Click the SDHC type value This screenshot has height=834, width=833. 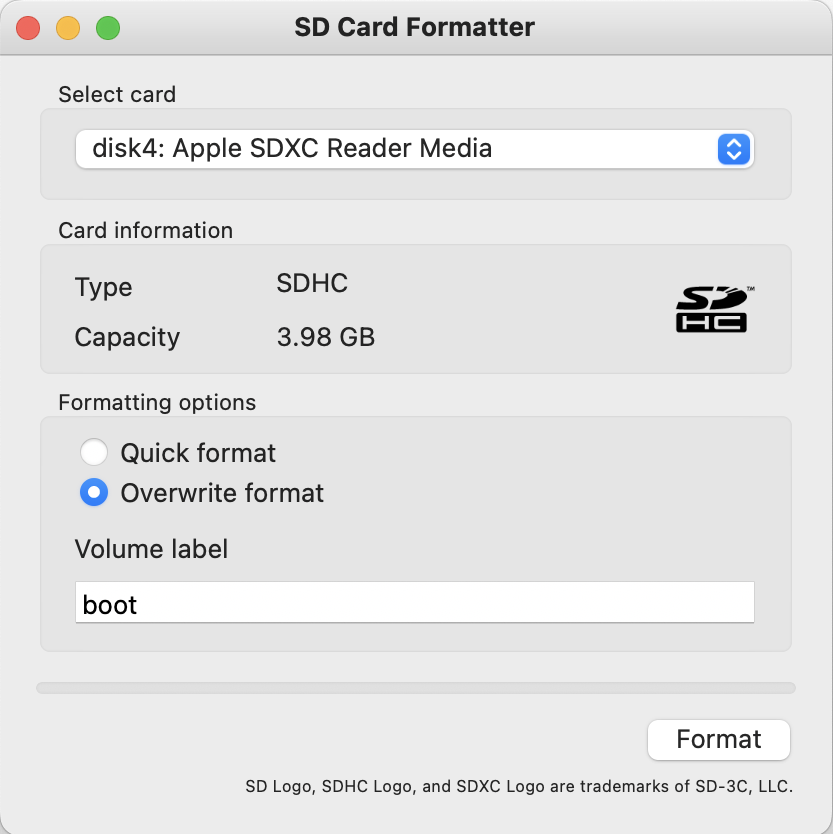tap(312, 283)
